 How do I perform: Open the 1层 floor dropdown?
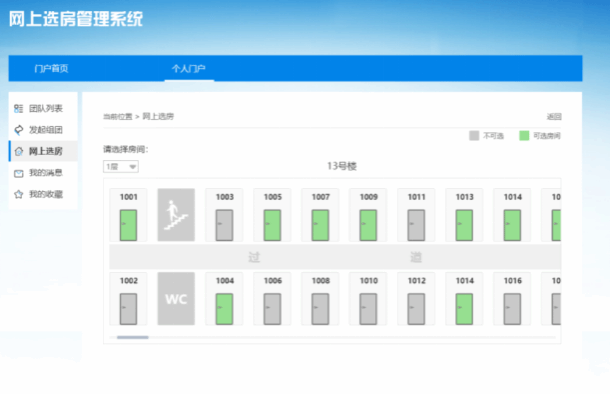tap(121, 166)
